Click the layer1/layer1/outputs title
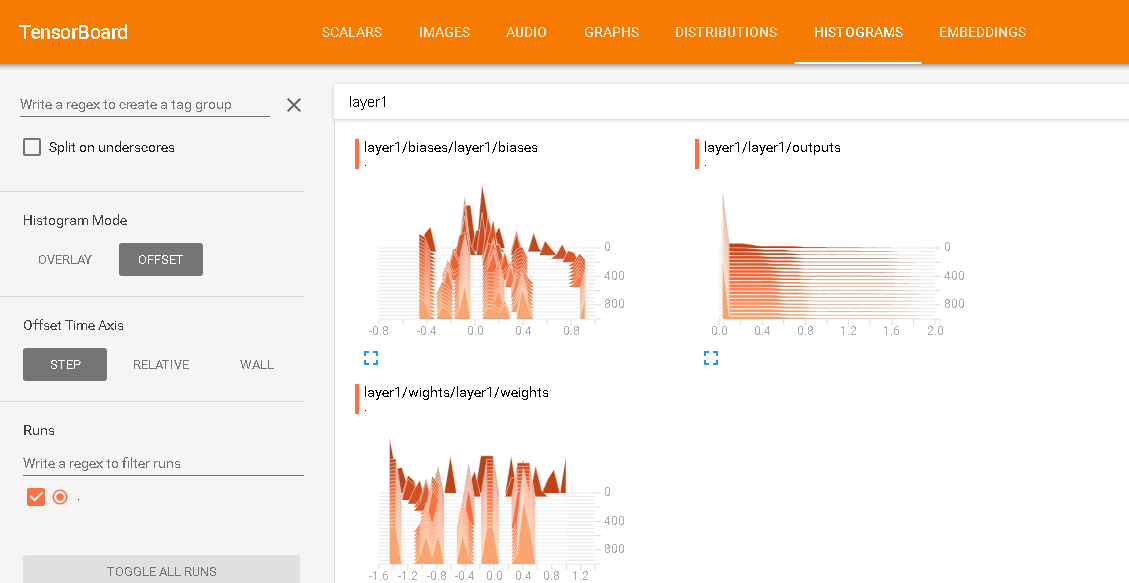 [772, 148]
